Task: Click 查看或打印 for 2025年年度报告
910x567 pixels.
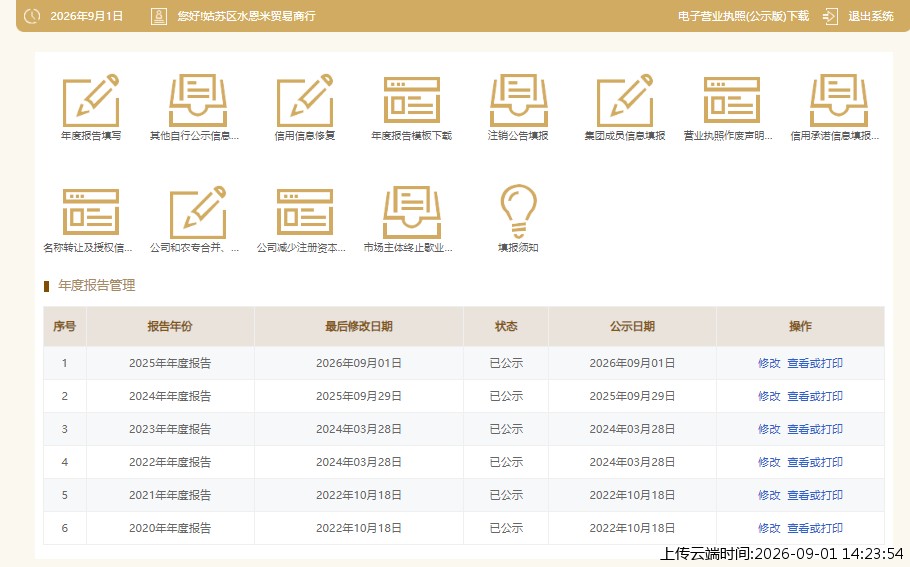Action: click(x=815, y=363)
